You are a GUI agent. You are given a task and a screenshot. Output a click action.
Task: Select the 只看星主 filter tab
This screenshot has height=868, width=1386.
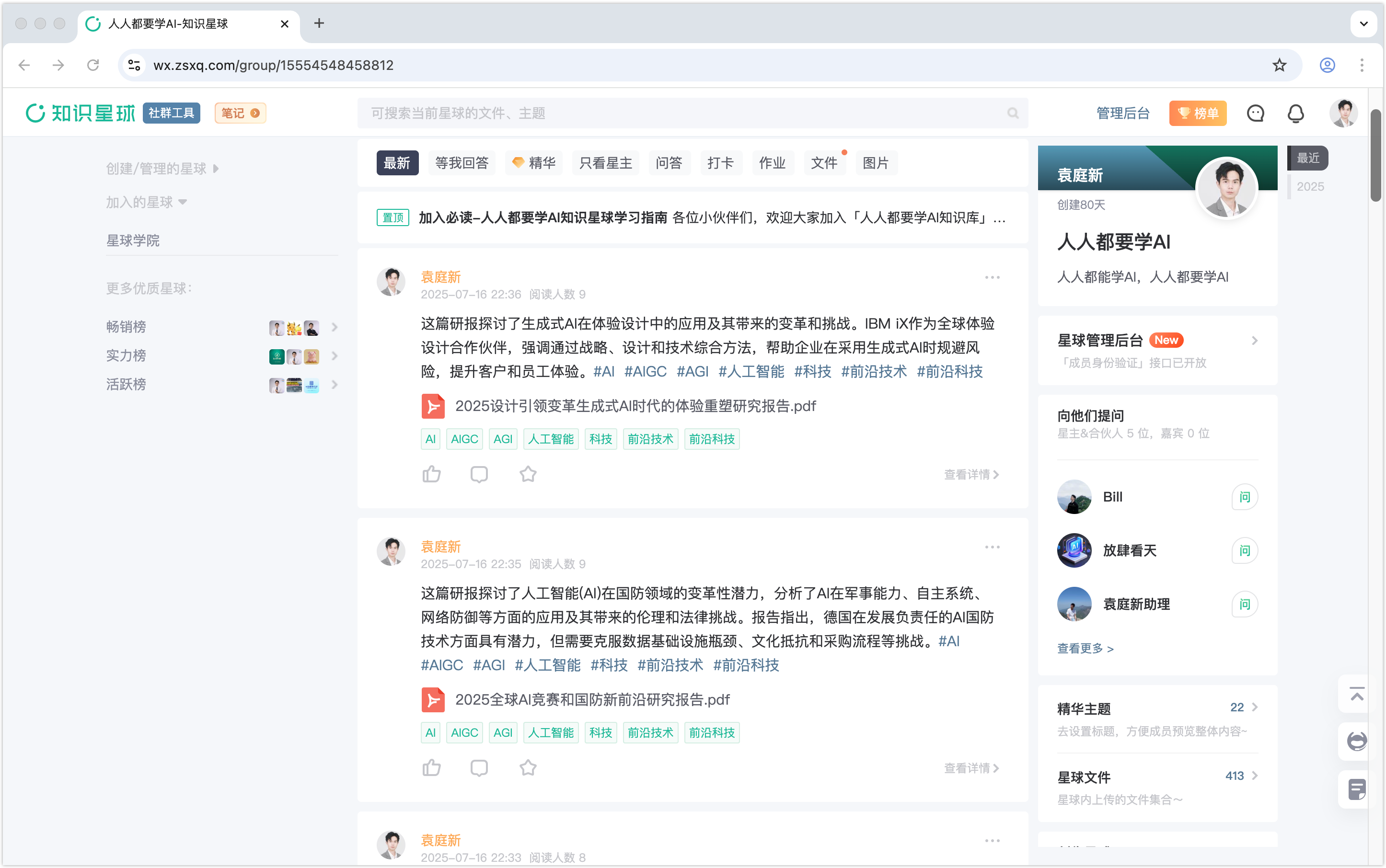(x=605, y=163)
